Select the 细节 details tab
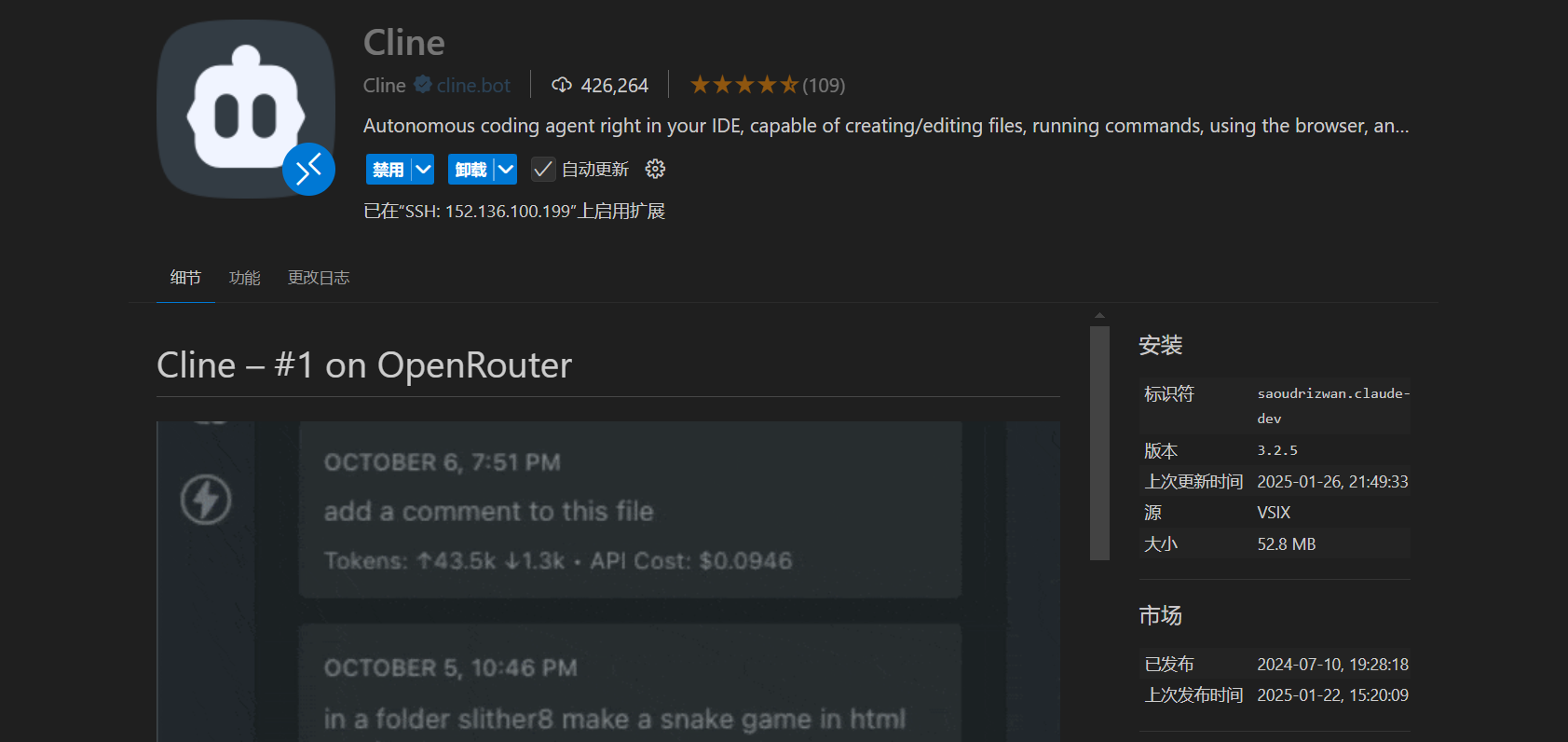 tap(185, 278)
